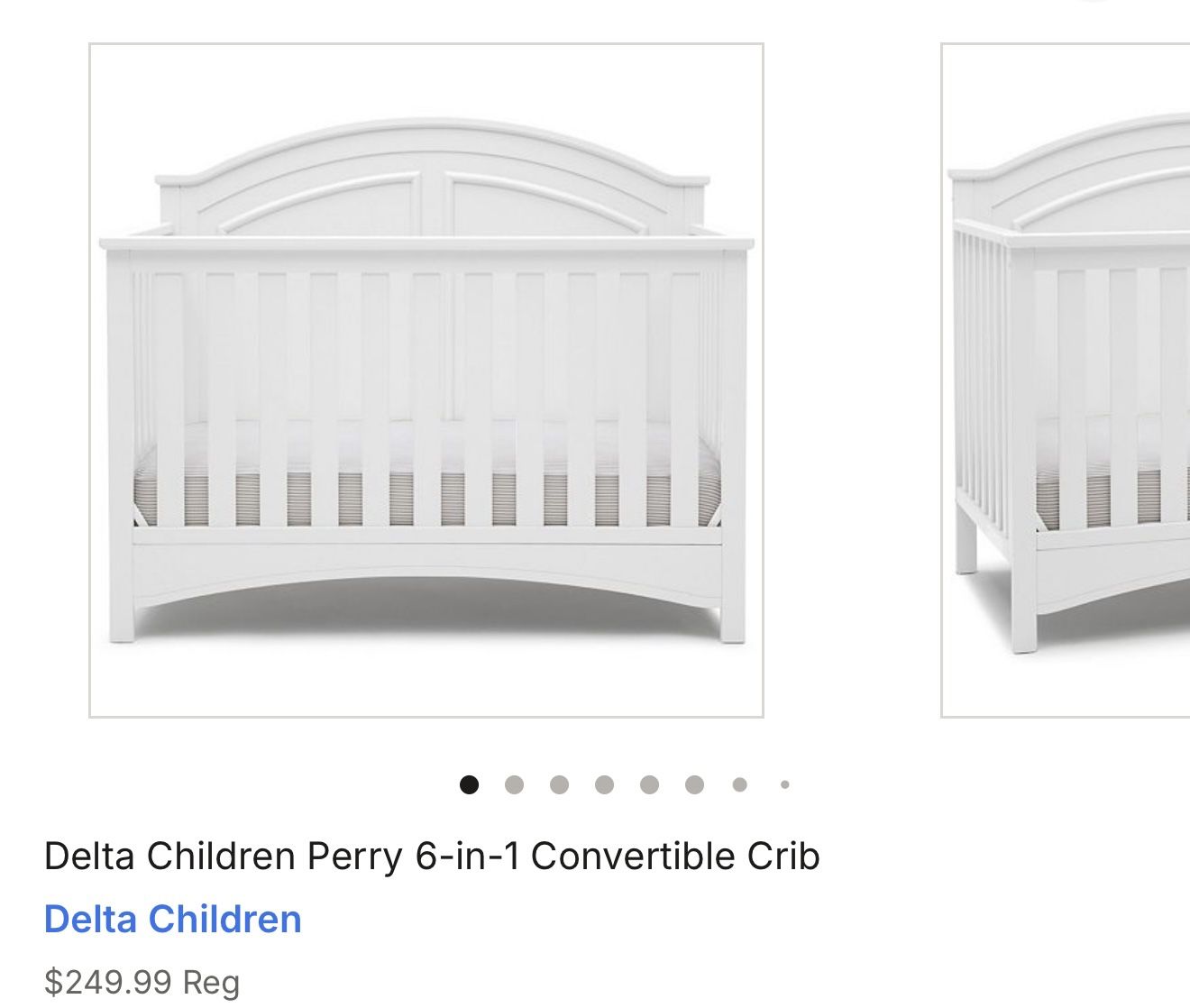
Task: Select the sixth carousel dot
Action: pyautogui.click(x=692, y=784)
